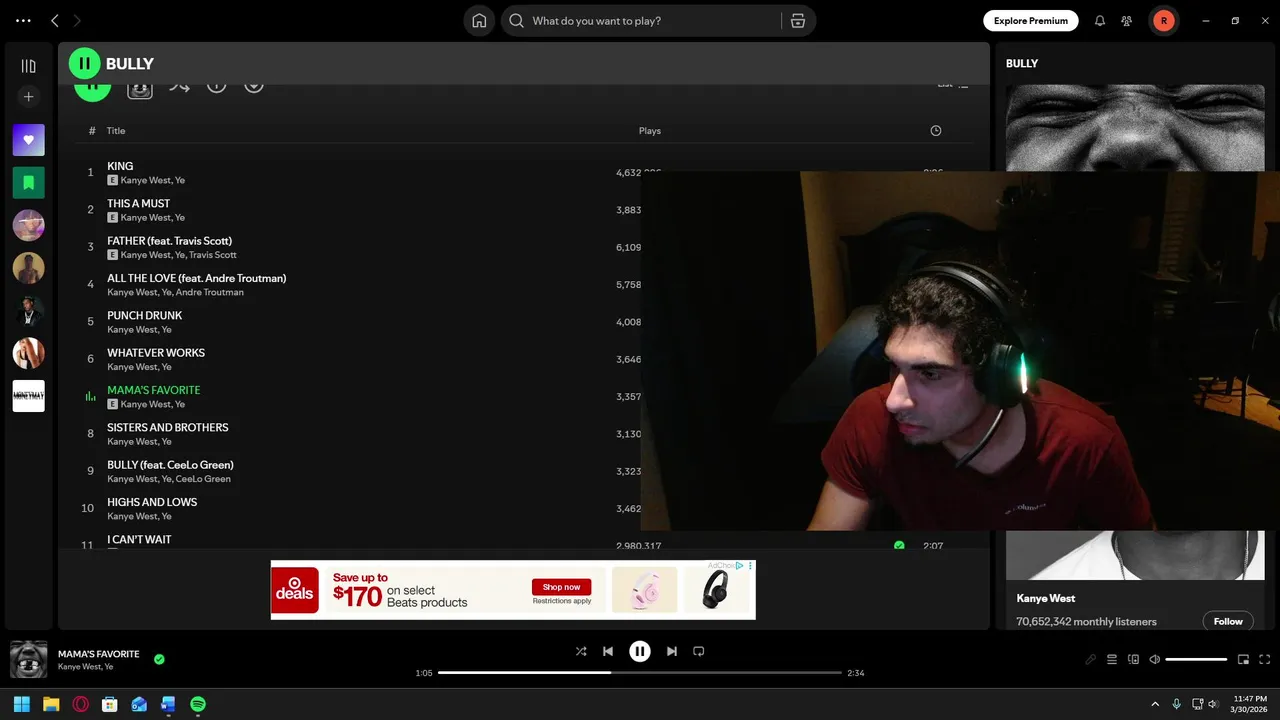1280x720 pixels.
Task: Open Kanye West link in side panel
Action: [x=1046, y=598]
